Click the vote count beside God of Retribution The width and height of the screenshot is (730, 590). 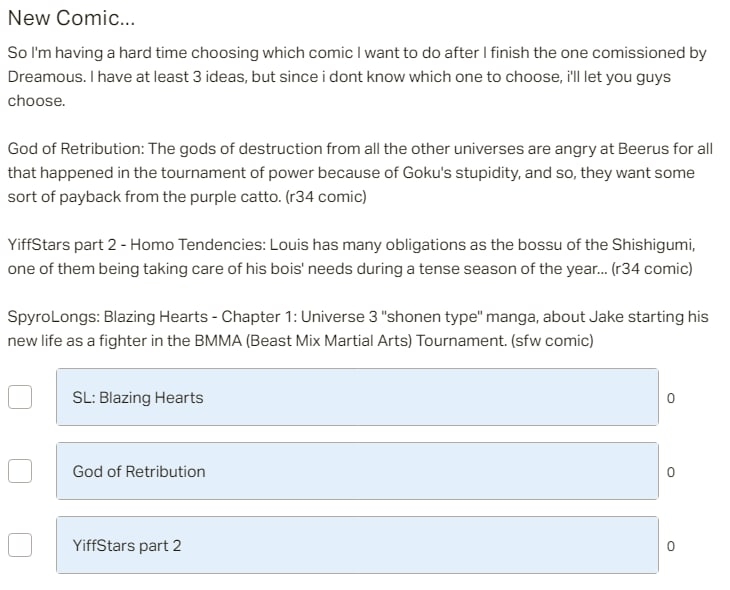pos(670,472)
